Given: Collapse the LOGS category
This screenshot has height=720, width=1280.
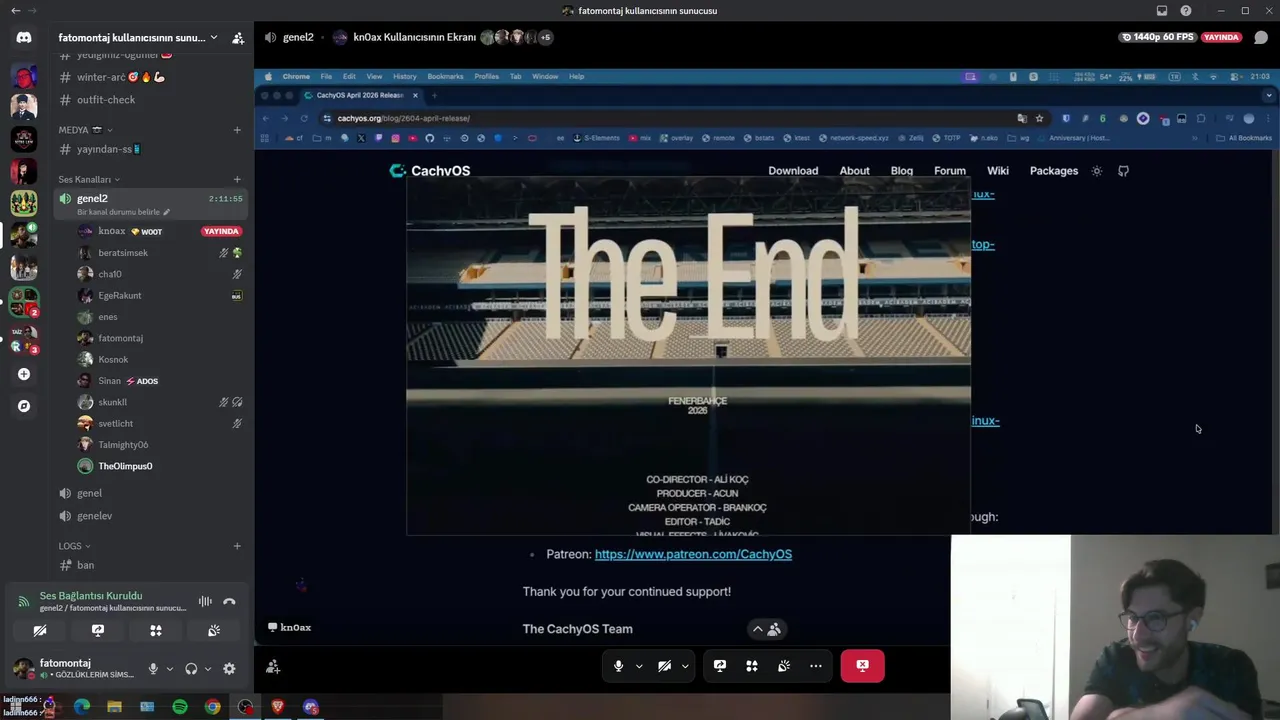Looking at the screenshot, I should click(x=74, y=546).
